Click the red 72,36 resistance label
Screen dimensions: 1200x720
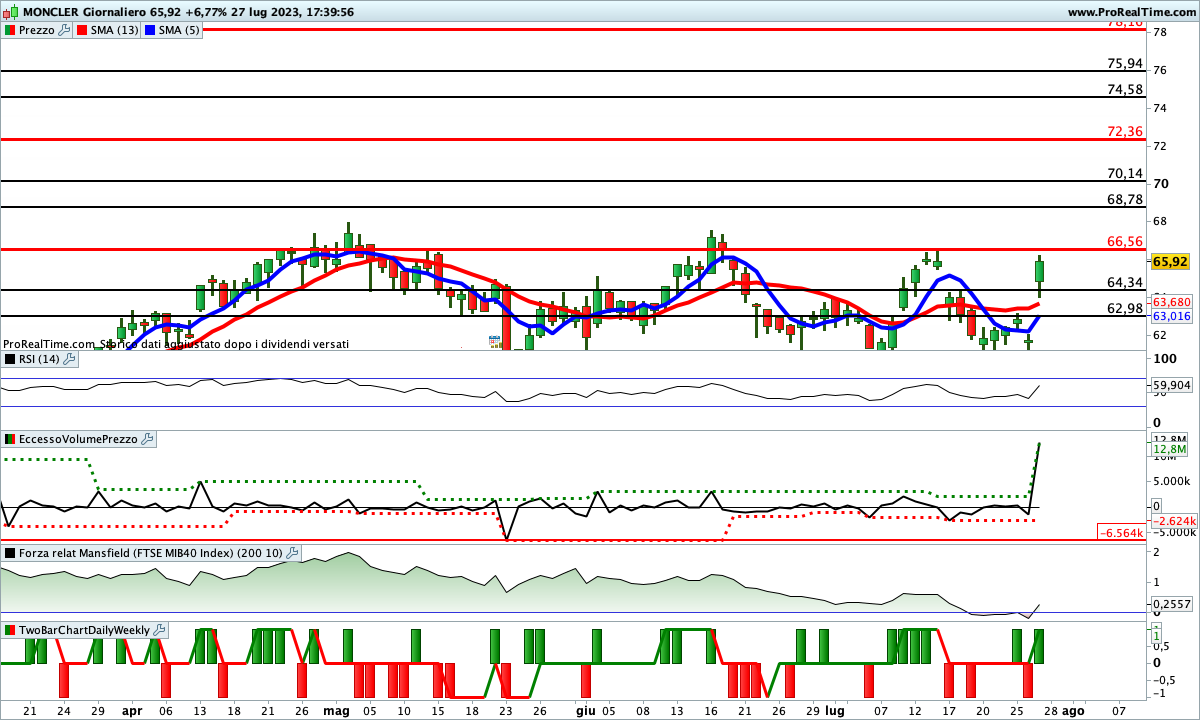pyautogui.click(x=1125, y=131)
